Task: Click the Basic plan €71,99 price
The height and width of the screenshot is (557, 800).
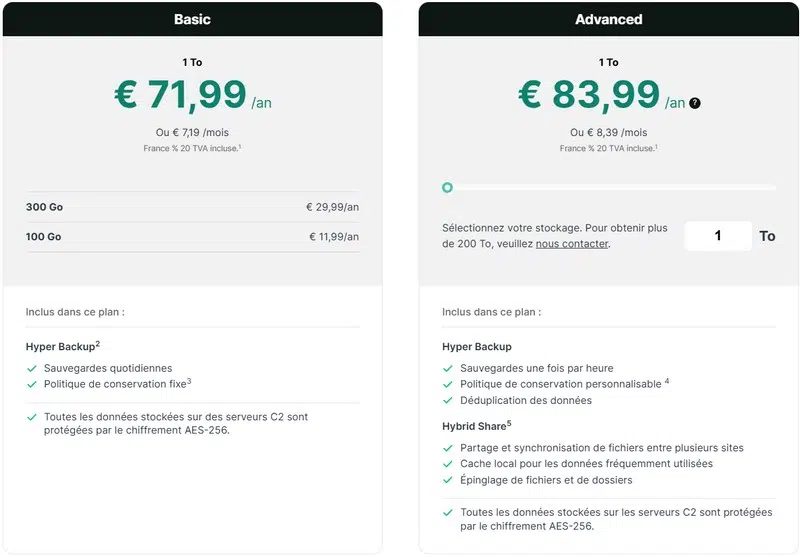Action: click(x=181, y=95)
